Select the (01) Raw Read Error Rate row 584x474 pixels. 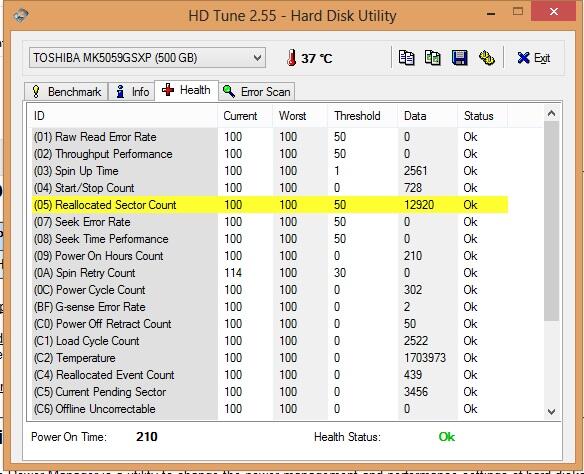pos(270,137)
